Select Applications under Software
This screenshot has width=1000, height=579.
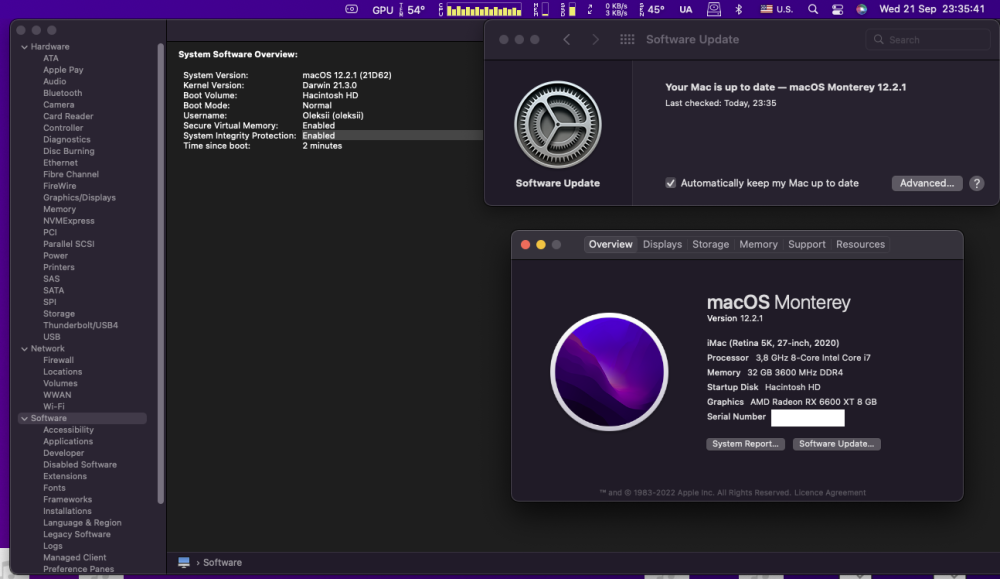pos(68,441)
